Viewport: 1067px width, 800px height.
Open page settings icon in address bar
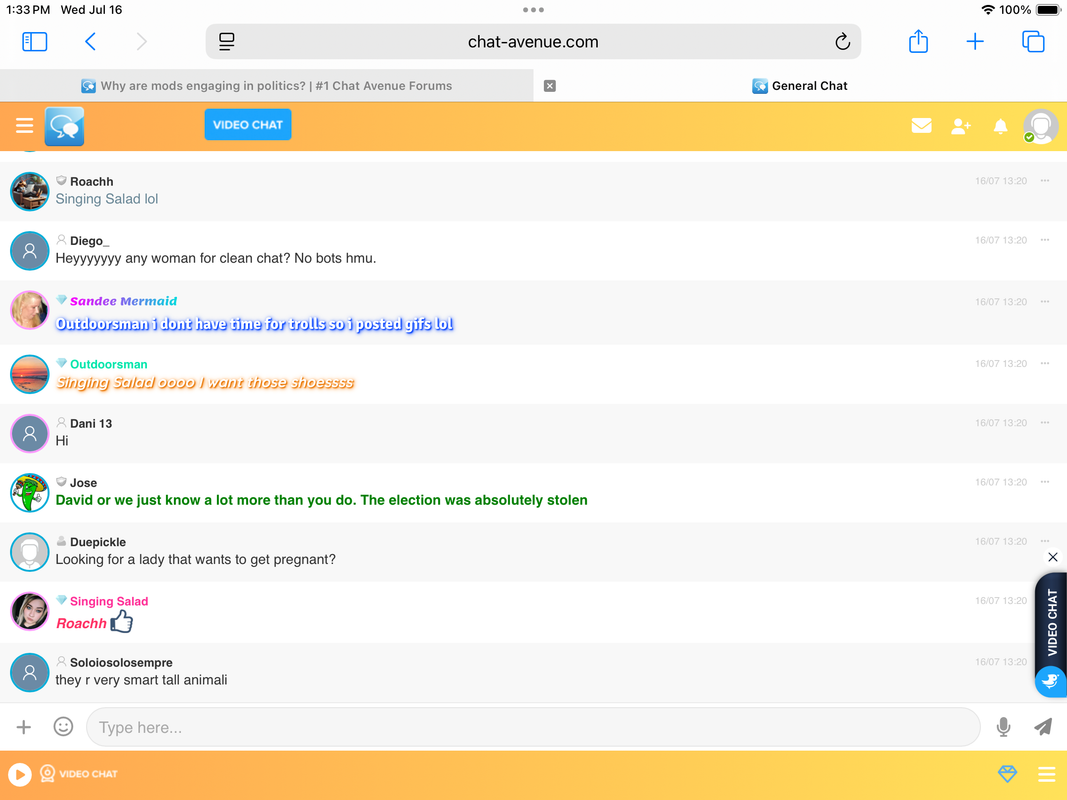tap(227, 42)
